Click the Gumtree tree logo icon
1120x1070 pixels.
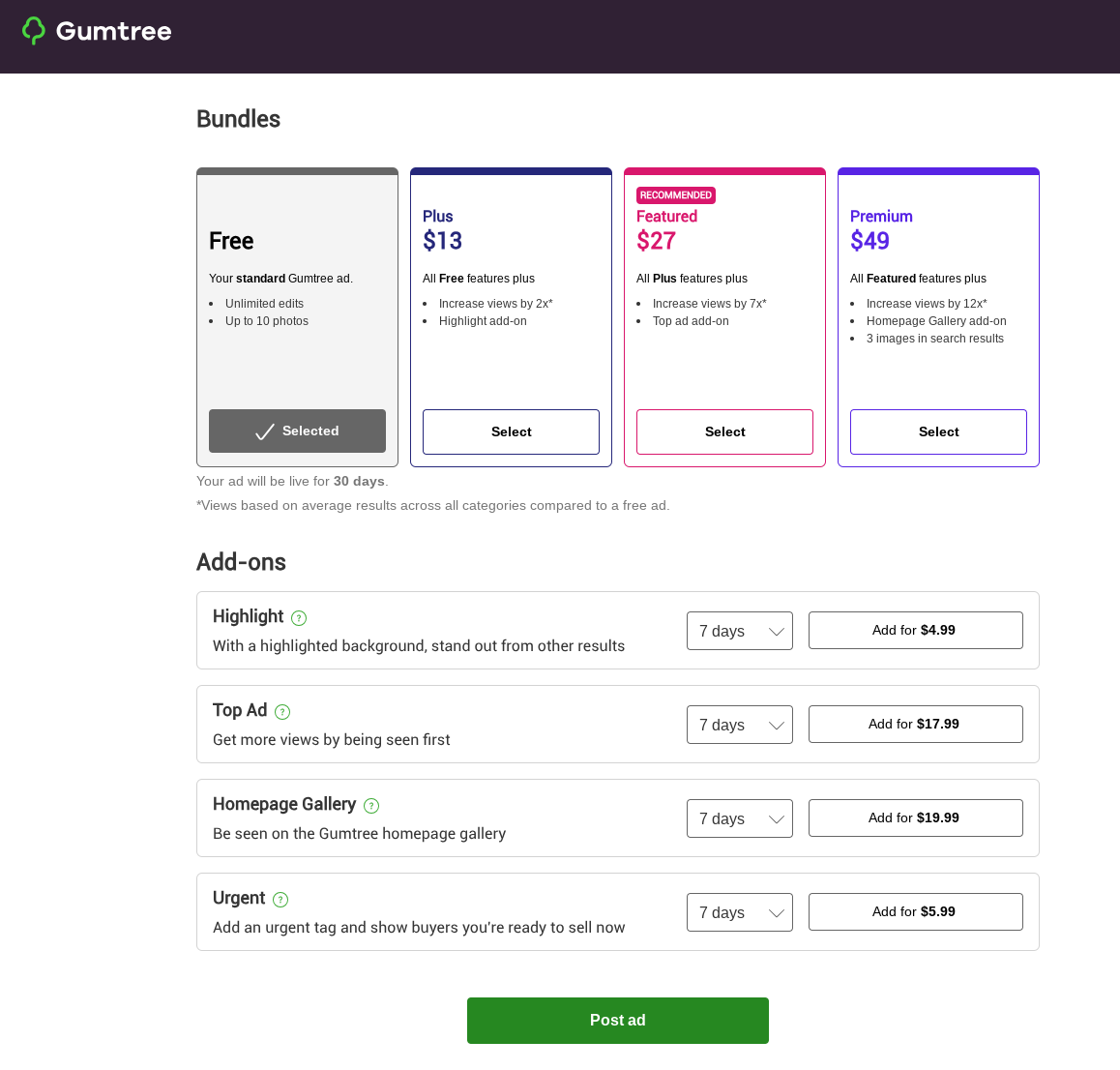pos(34,31)
